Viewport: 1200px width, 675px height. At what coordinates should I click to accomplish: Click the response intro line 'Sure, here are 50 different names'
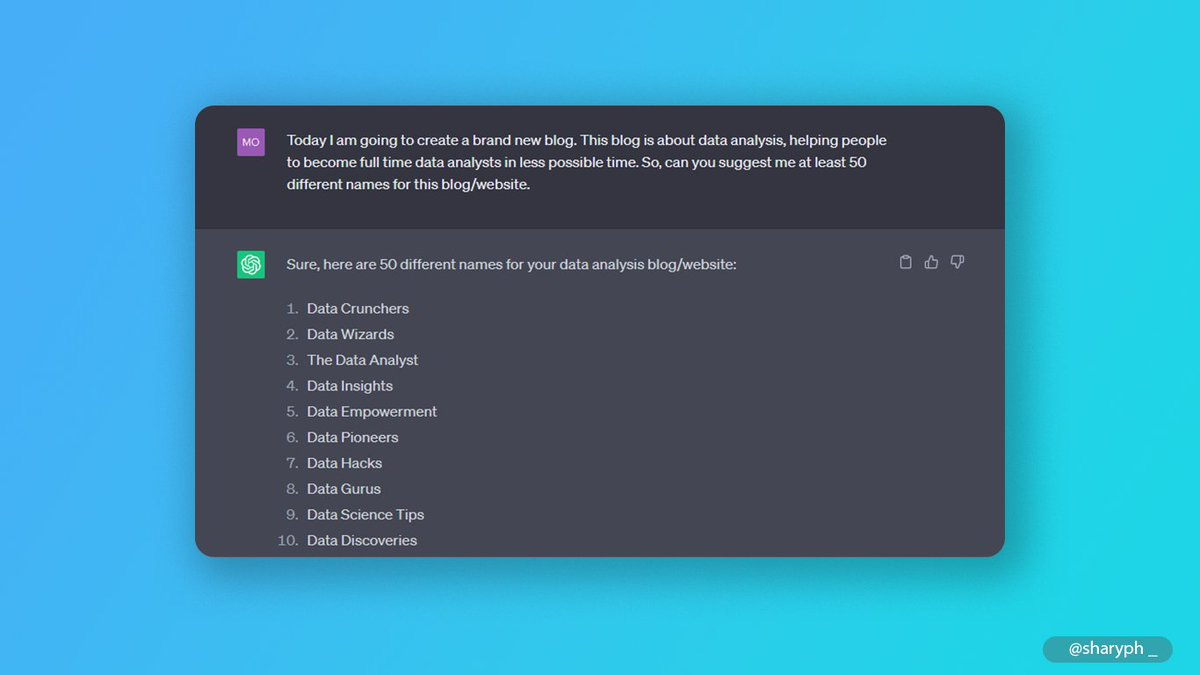(512, 264)
